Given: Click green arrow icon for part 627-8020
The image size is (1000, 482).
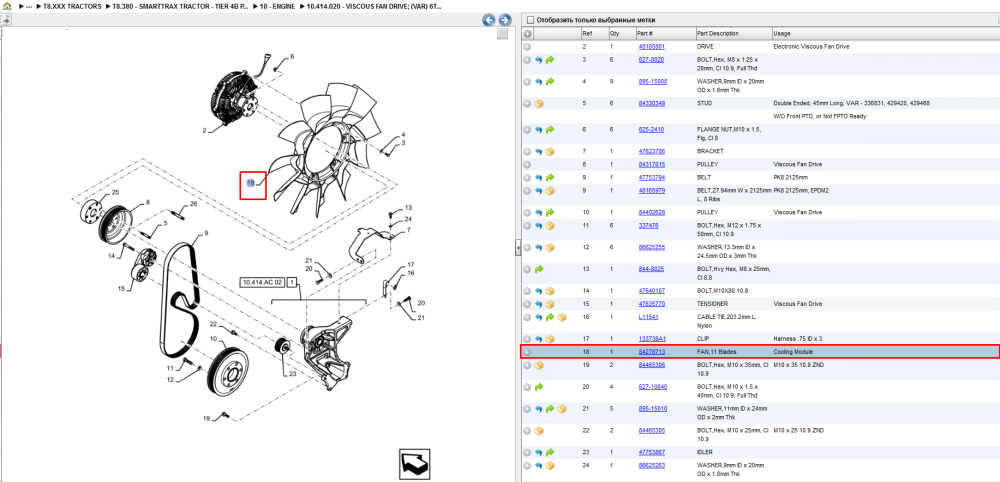Looking at the screenshot, I should click(550, 60).
